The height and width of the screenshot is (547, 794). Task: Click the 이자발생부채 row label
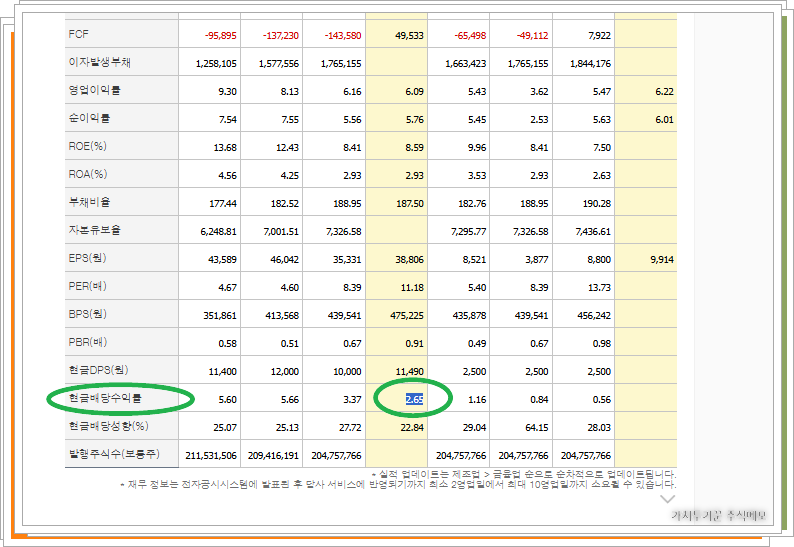(x=100, y=62)
